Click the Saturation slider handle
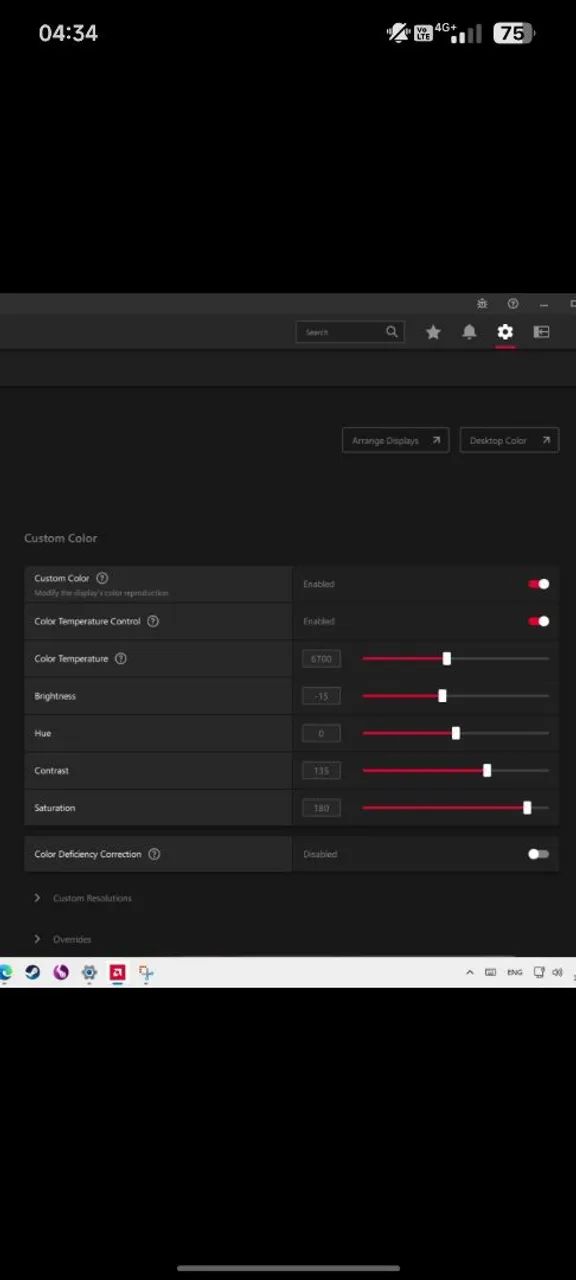576x1280 pixels. [527, 808]
